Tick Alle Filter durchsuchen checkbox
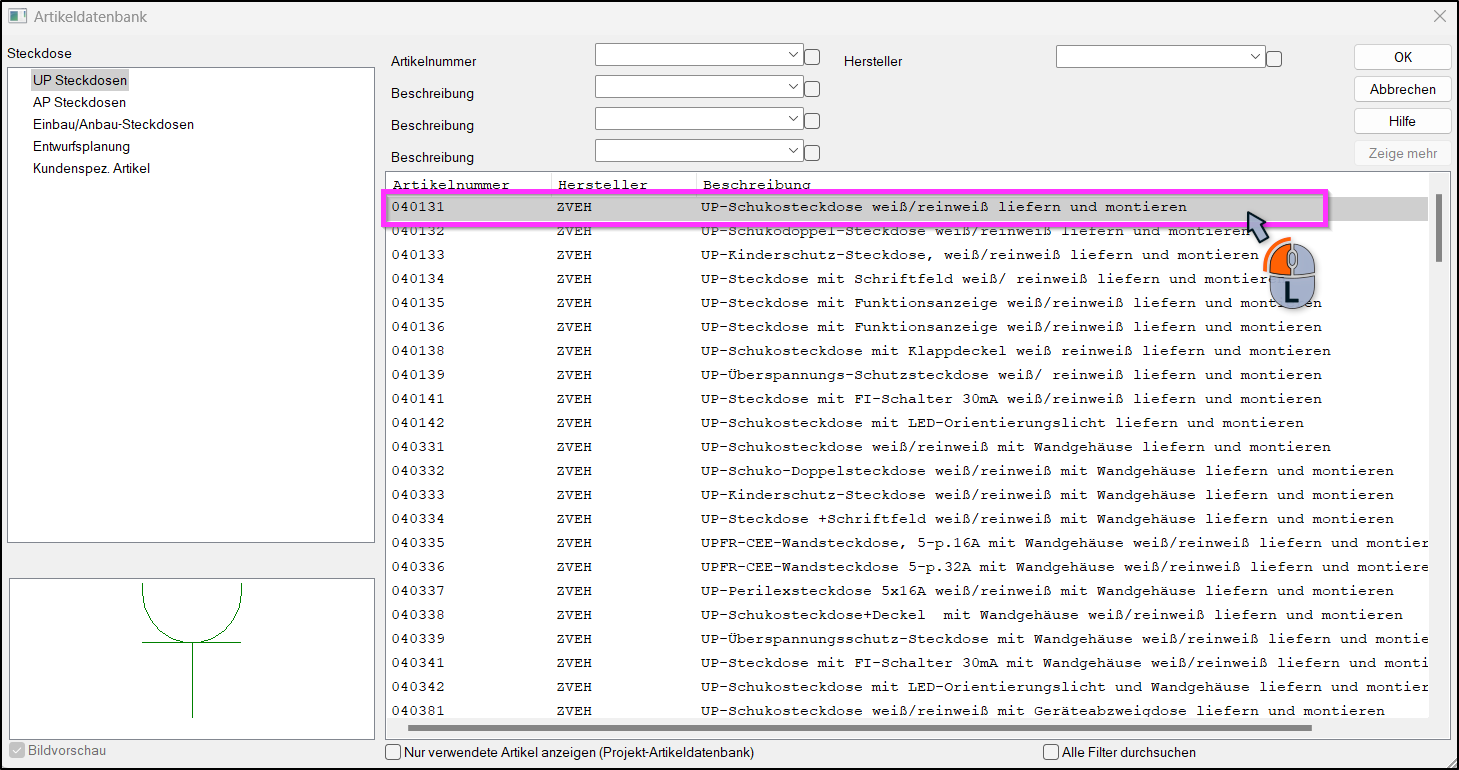The height and width of the screenshot is (770, 1459). click(x=1050, y=752)
